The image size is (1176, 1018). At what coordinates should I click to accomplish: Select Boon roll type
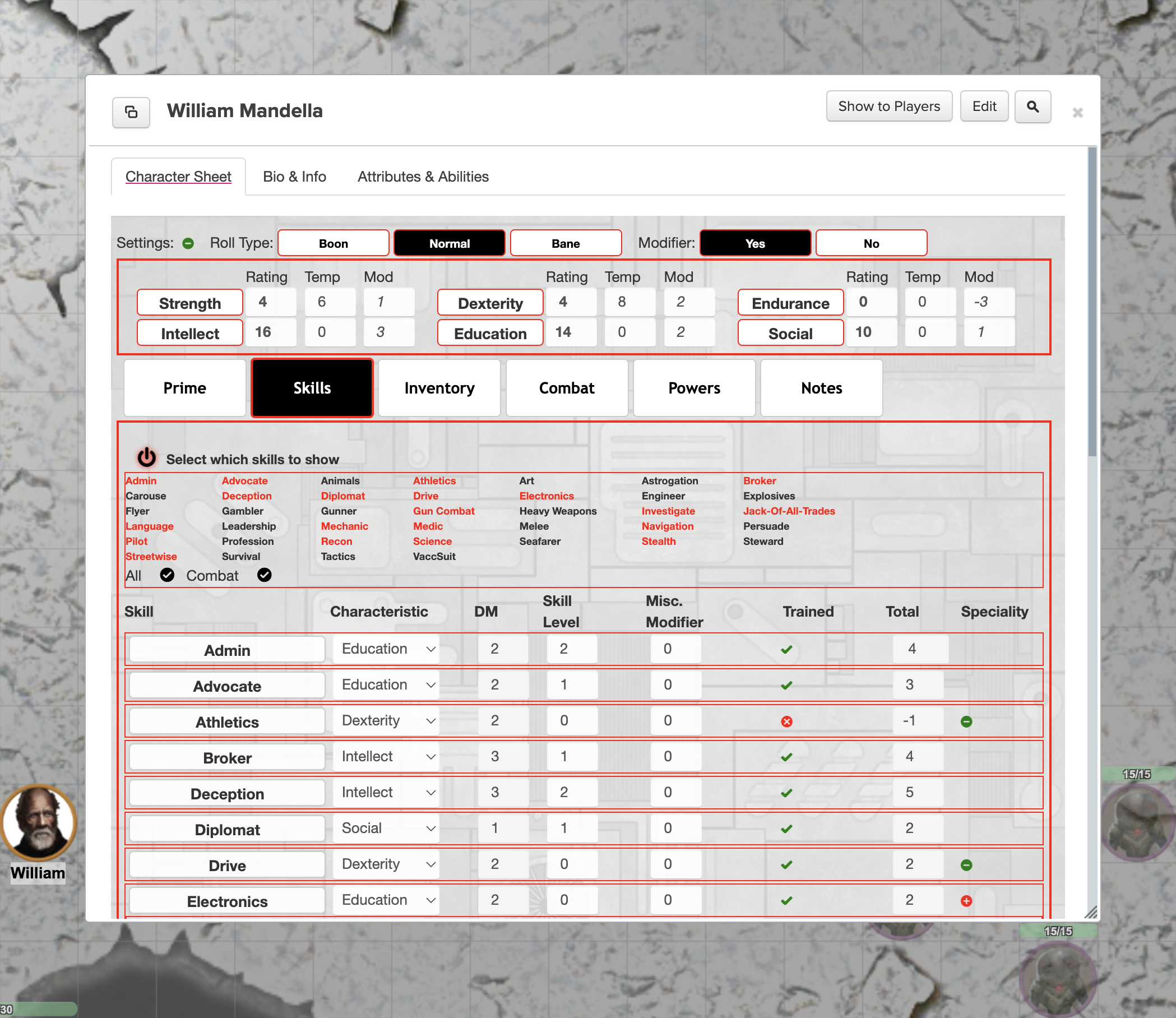click(334, 243)
